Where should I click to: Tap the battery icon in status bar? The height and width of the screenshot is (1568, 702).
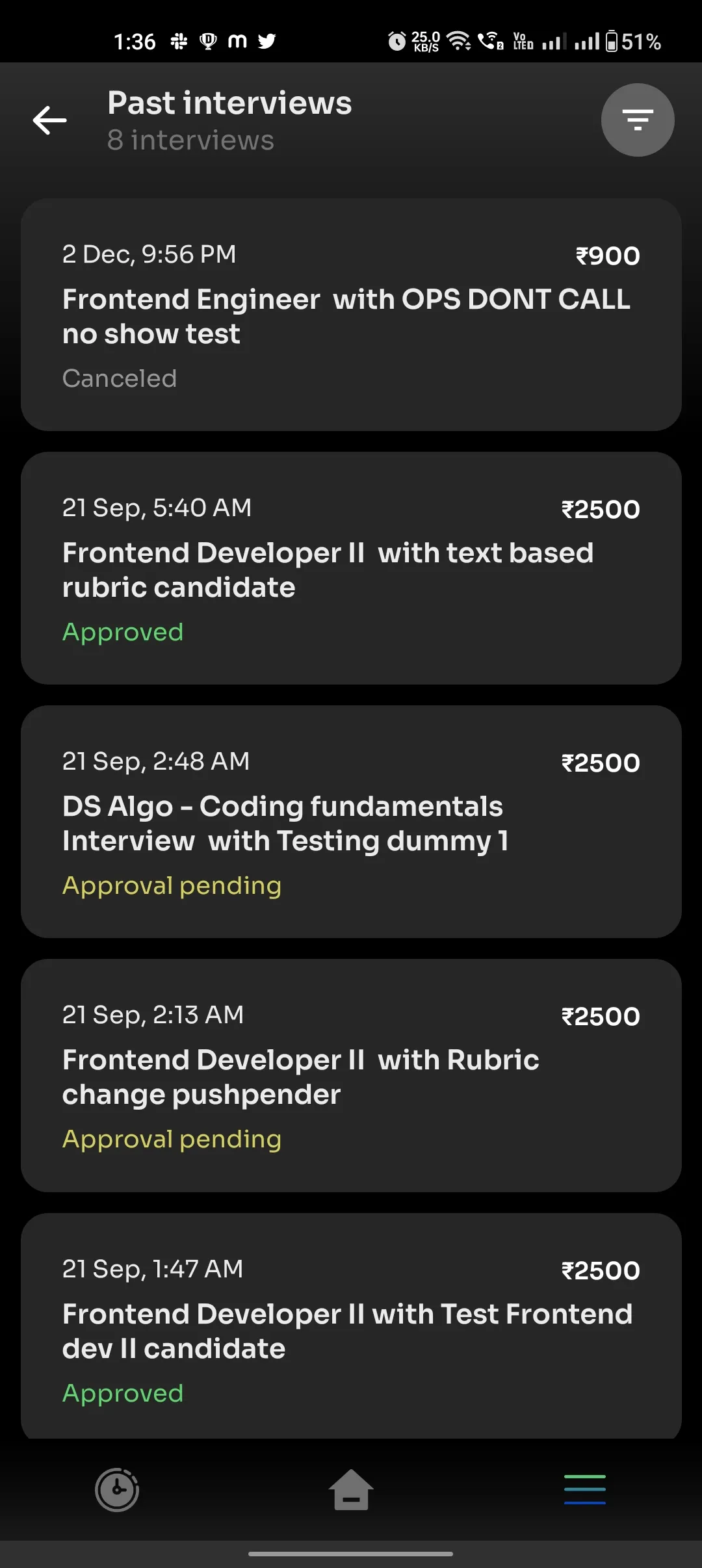[x=612, y=42]
